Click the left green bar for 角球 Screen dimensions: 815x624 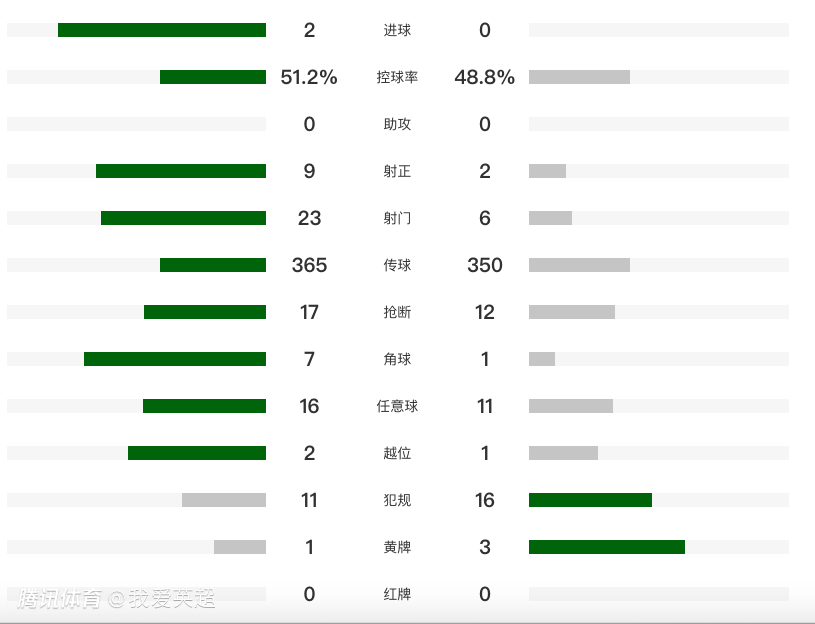tap(175, 359)
